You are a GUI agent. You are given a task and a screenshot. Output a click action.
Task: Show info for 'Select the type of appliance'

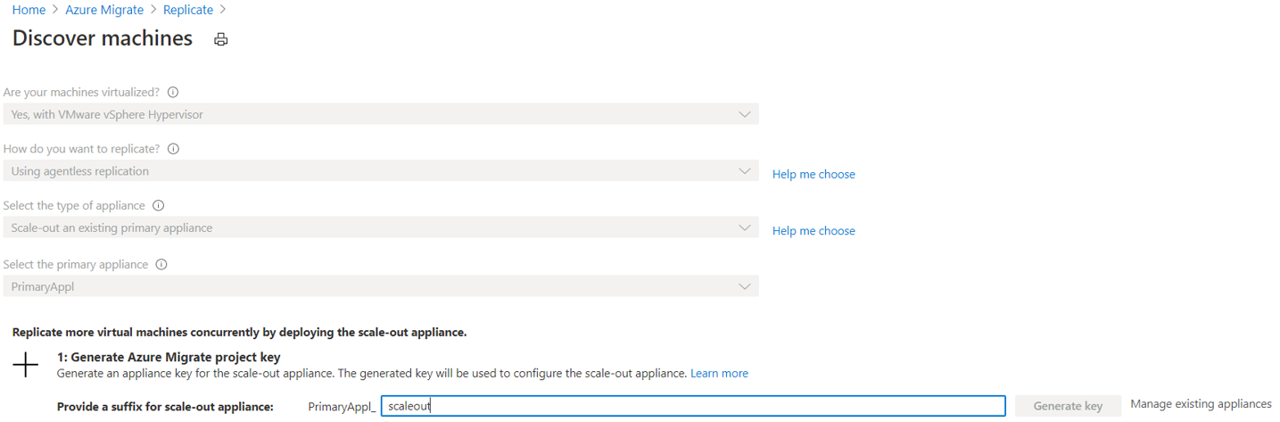click(x=158, y=206)
